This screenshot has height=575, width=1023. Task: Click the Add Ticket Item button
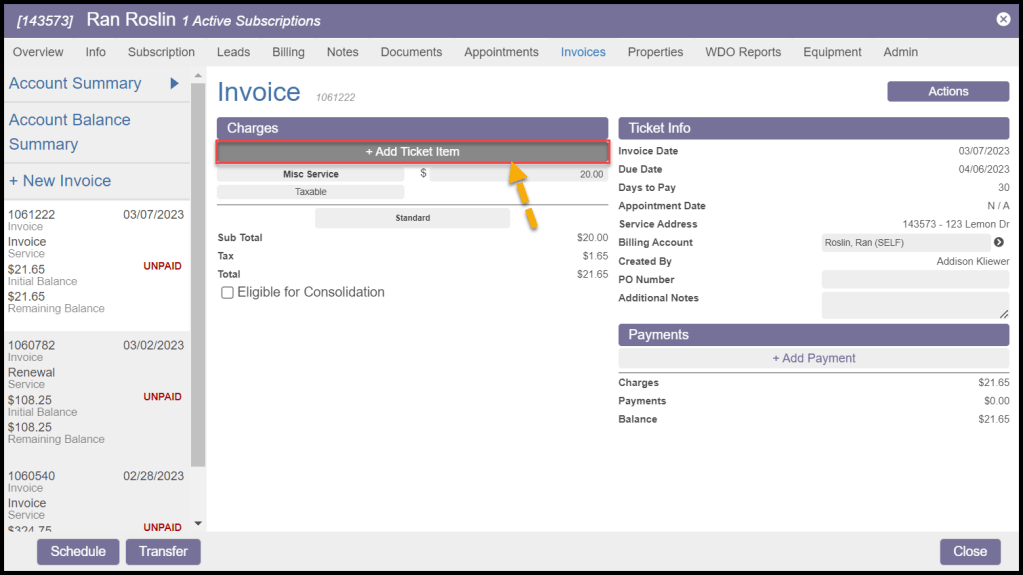[x=412, y=152]
